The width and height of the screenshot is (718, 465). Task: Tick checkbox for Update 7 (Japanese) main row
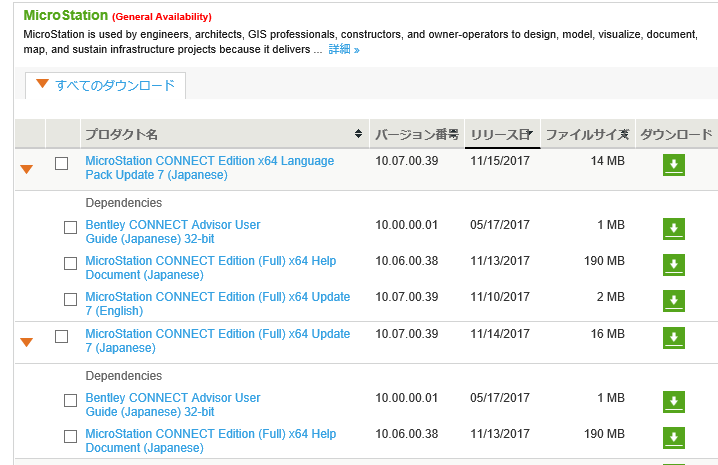coord(61,336)
